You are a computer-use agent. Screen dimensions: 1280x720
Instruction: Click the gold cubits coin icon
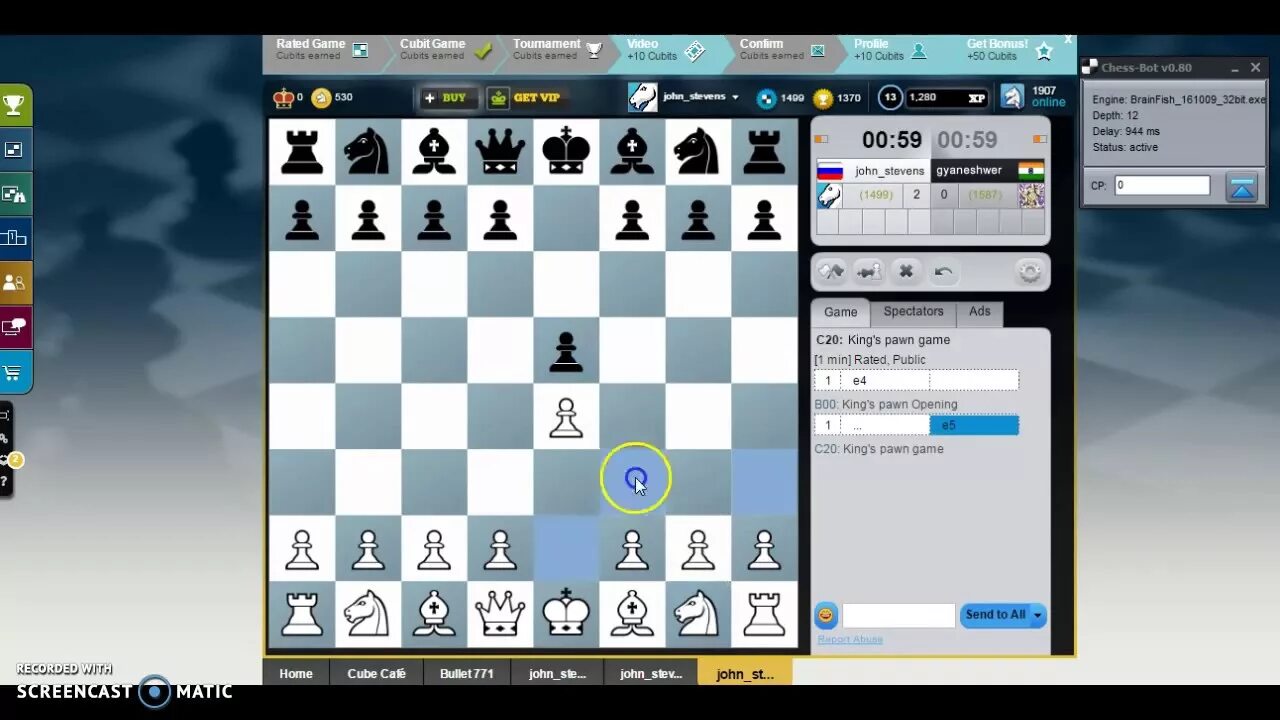coord(321,97)
